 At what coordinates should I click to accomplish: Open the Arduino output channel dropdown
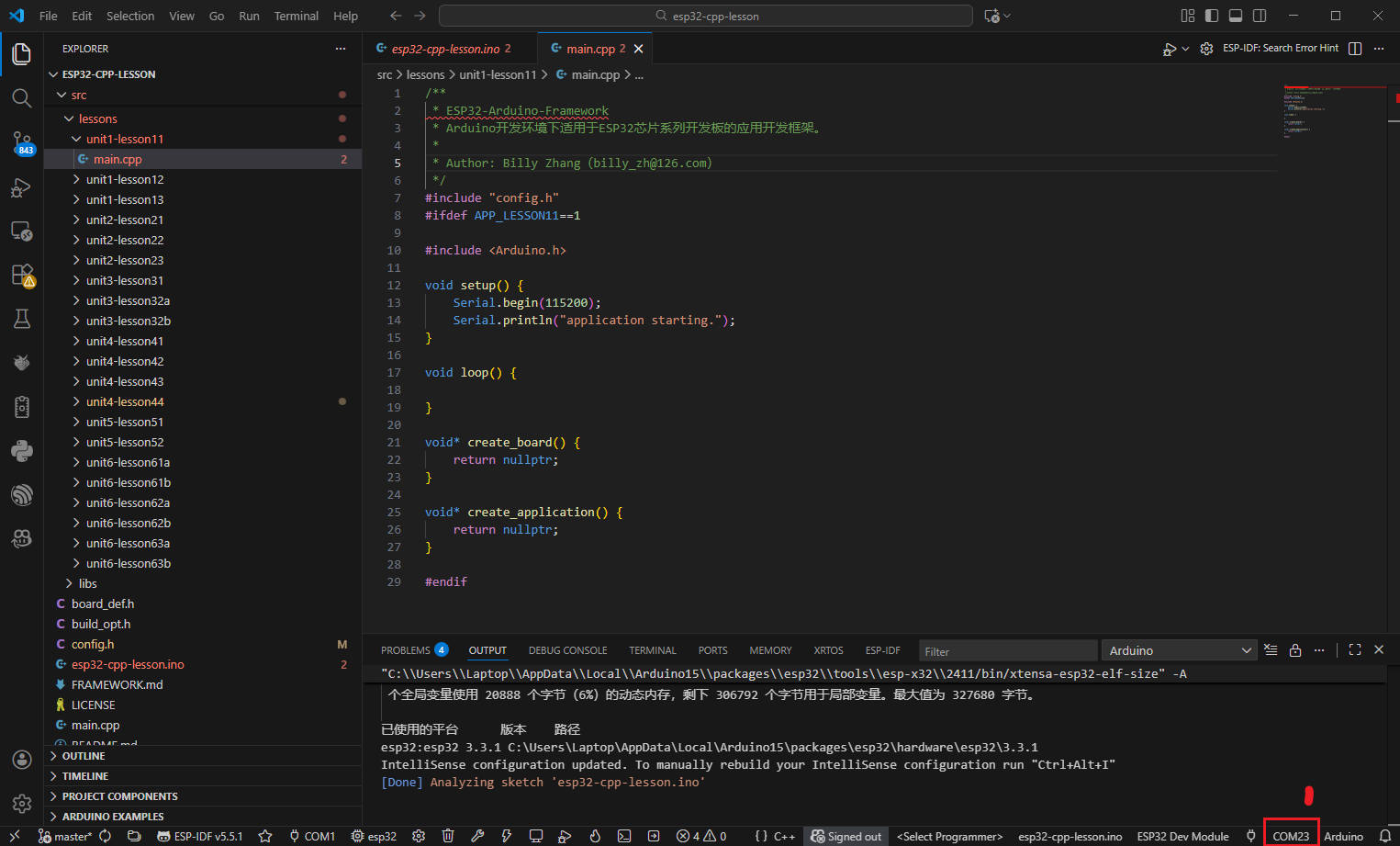(1179, 650)
